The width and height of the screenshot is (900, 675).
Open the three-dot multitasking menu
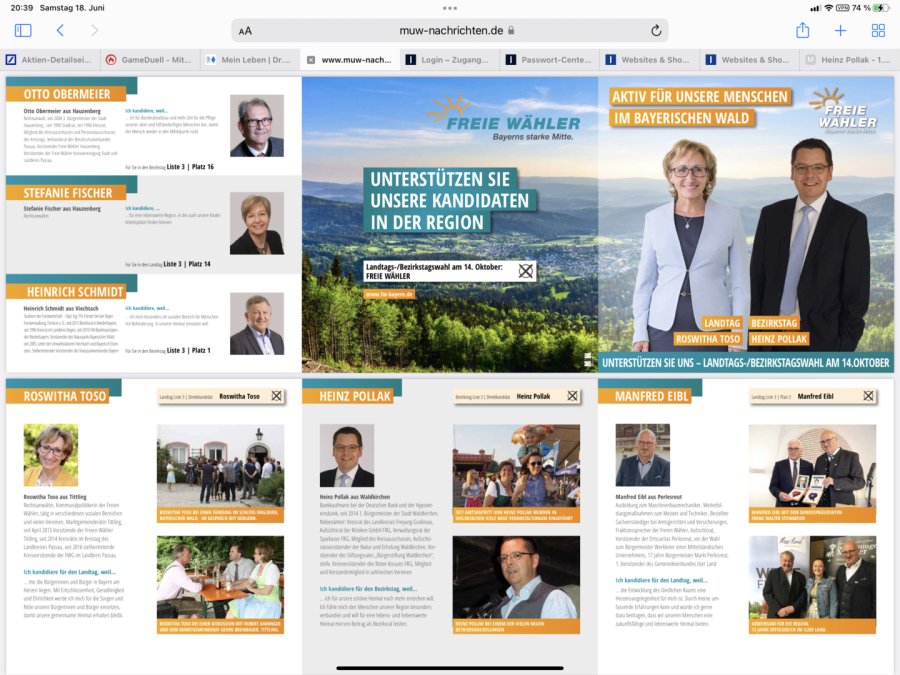coord(450,8)
